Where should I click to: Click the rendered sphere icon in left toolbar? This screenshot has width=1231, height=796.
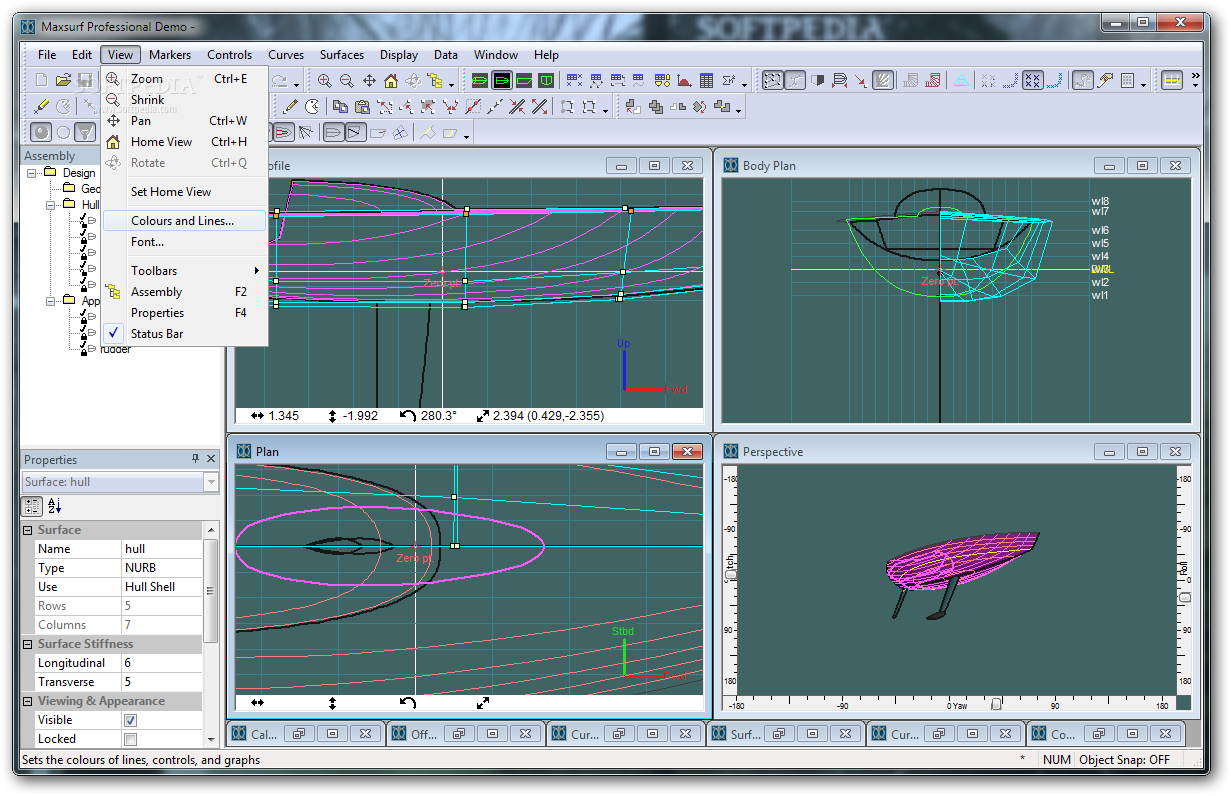[41, 132]
